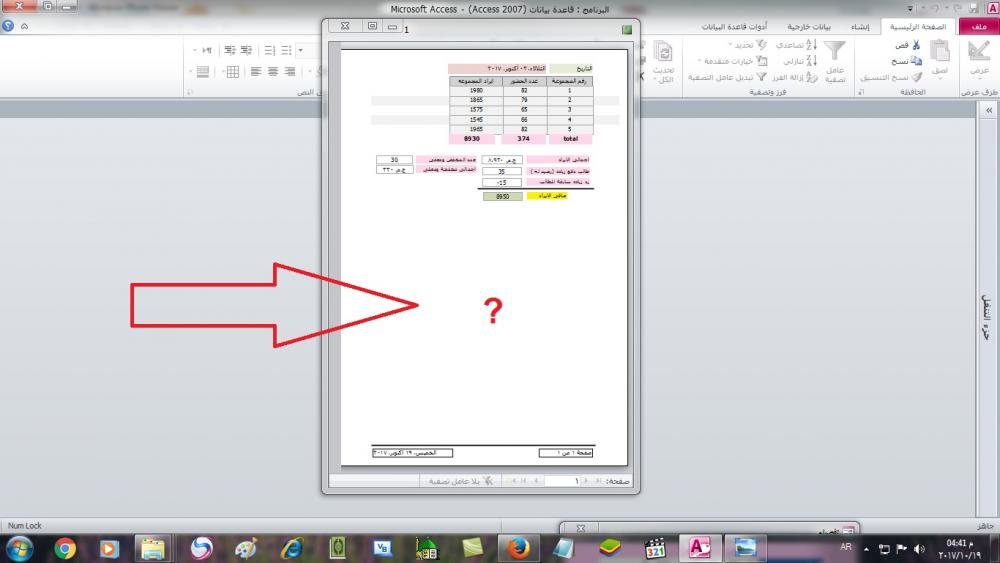Click the No Filter (بلا عامل تصفية) button
This screenshot has width=1000, height=563.
[460, 481]
